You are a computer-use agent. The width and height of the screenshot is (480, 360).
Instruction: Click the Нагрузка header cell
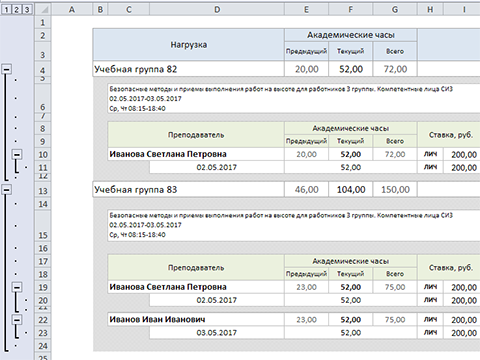pyautogui.click(x=189, y=45)
